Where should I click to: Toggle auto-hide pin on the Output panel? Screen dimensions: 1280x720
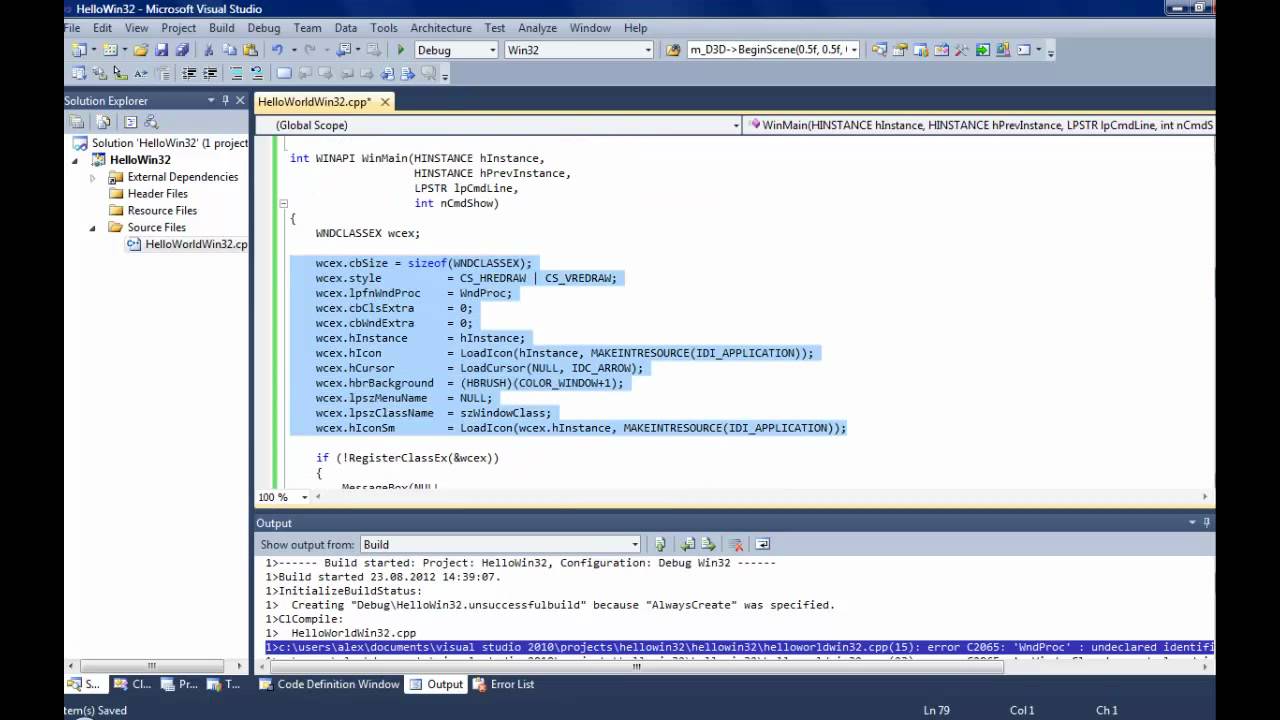[x=1207, y=522]
